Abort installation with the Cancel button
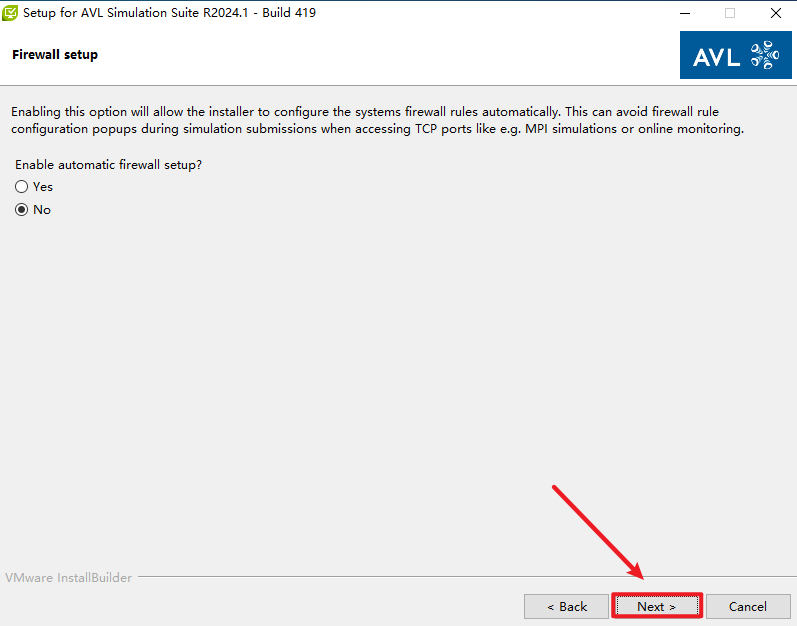 pos(748,606)
